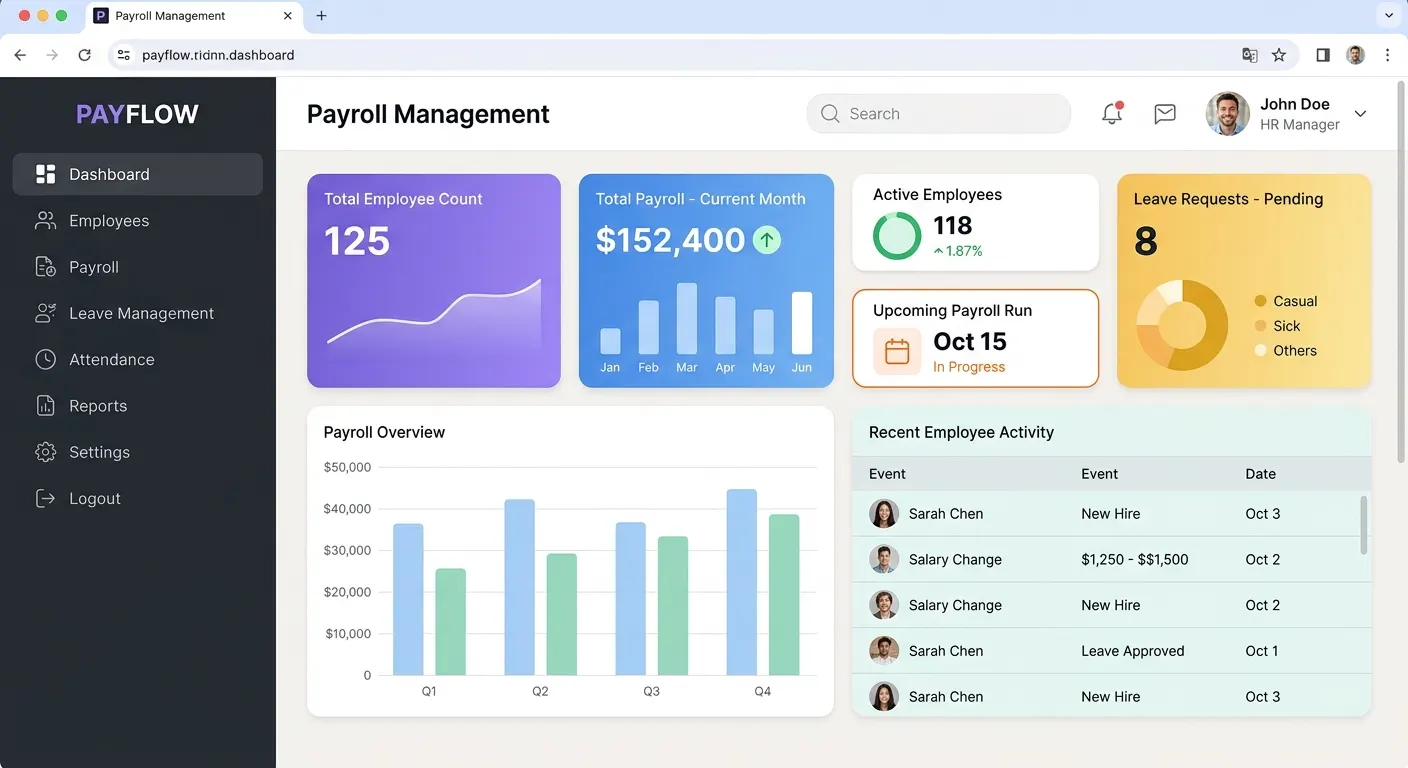The height and width of the screenshot is (768, 1408).
Task: Click the "Oct 1" date cell
Action: point(1262,651)
